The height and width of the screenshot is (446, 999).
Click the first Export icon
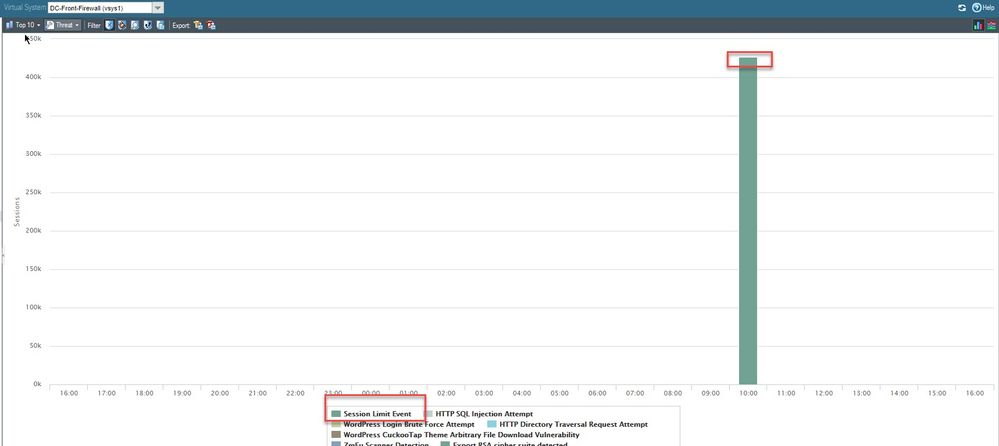point(198,25)
